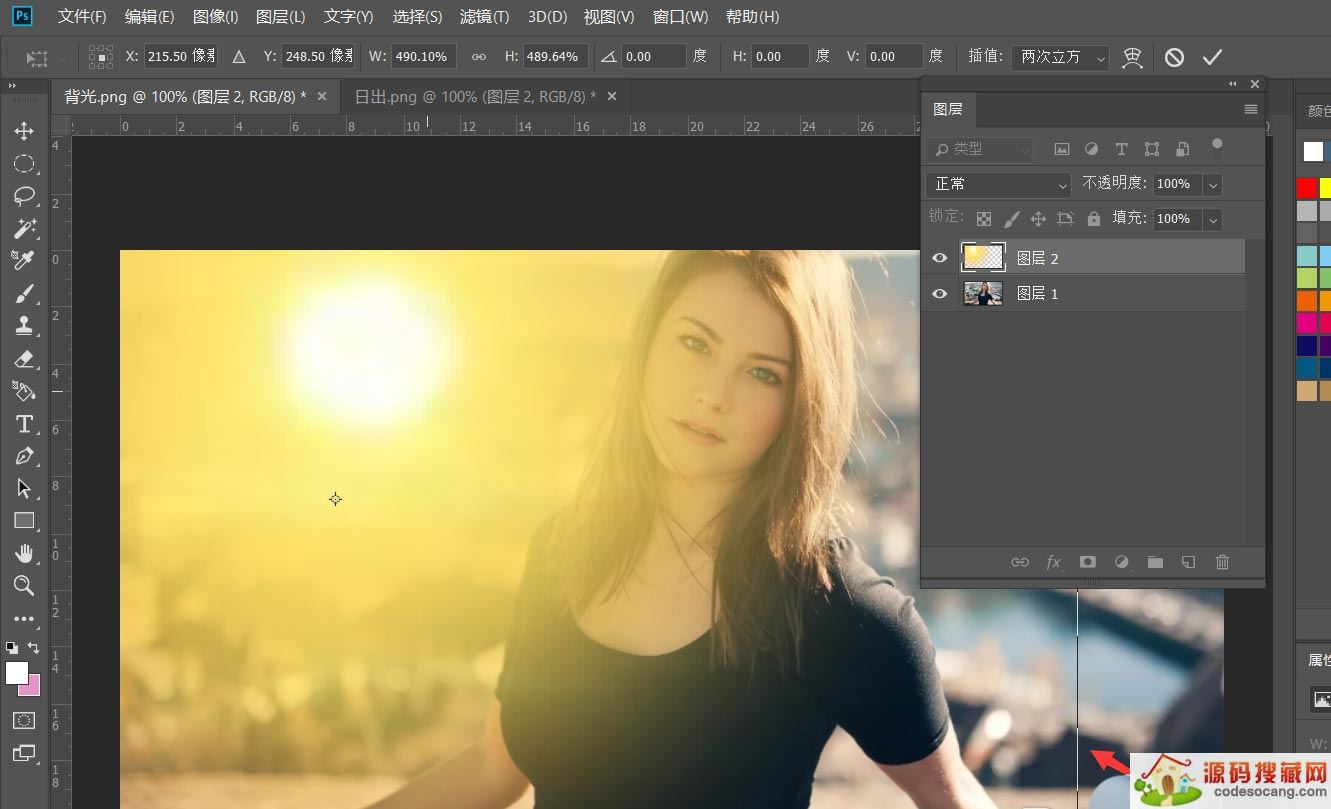Select the Lasso tool
Viewport: 1331px width, 809px height.
[24, 196]
